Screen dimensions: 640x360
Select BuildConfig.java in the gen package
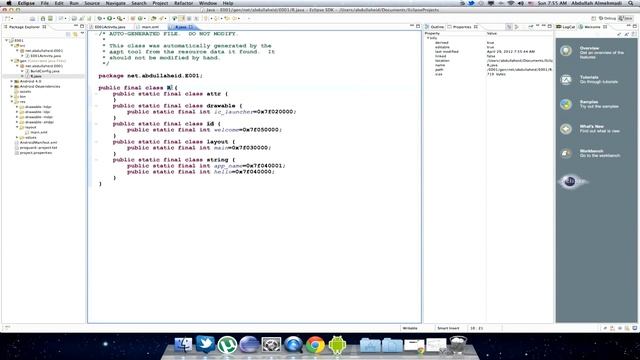(x=45, y=71)
